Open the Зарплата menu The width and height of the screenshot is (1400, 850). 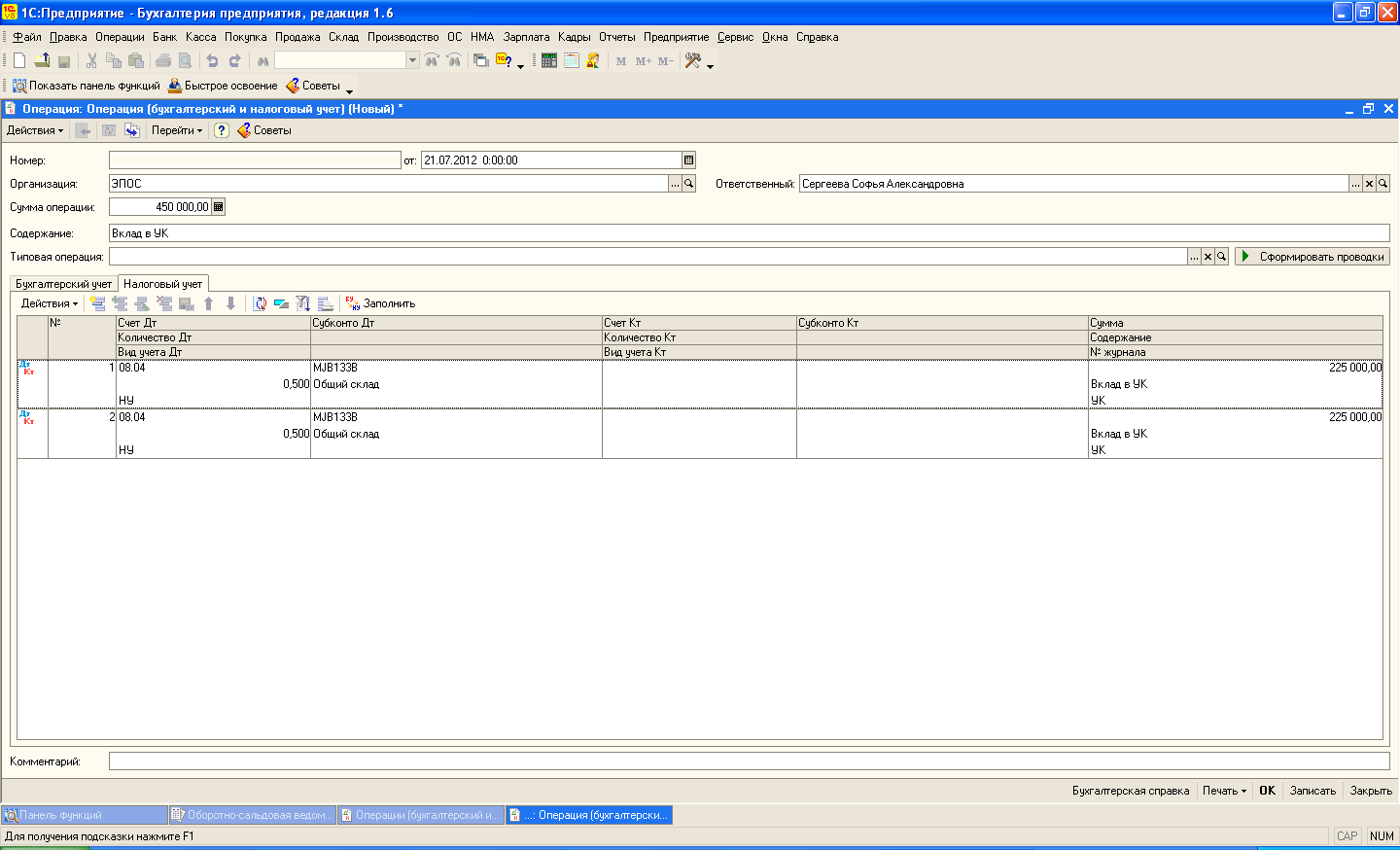point(527,37)
